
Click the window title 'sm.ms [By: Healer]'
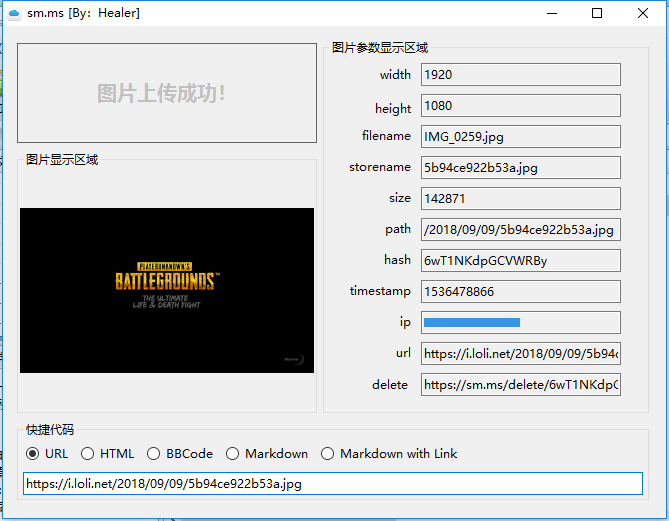click(83, 13)
